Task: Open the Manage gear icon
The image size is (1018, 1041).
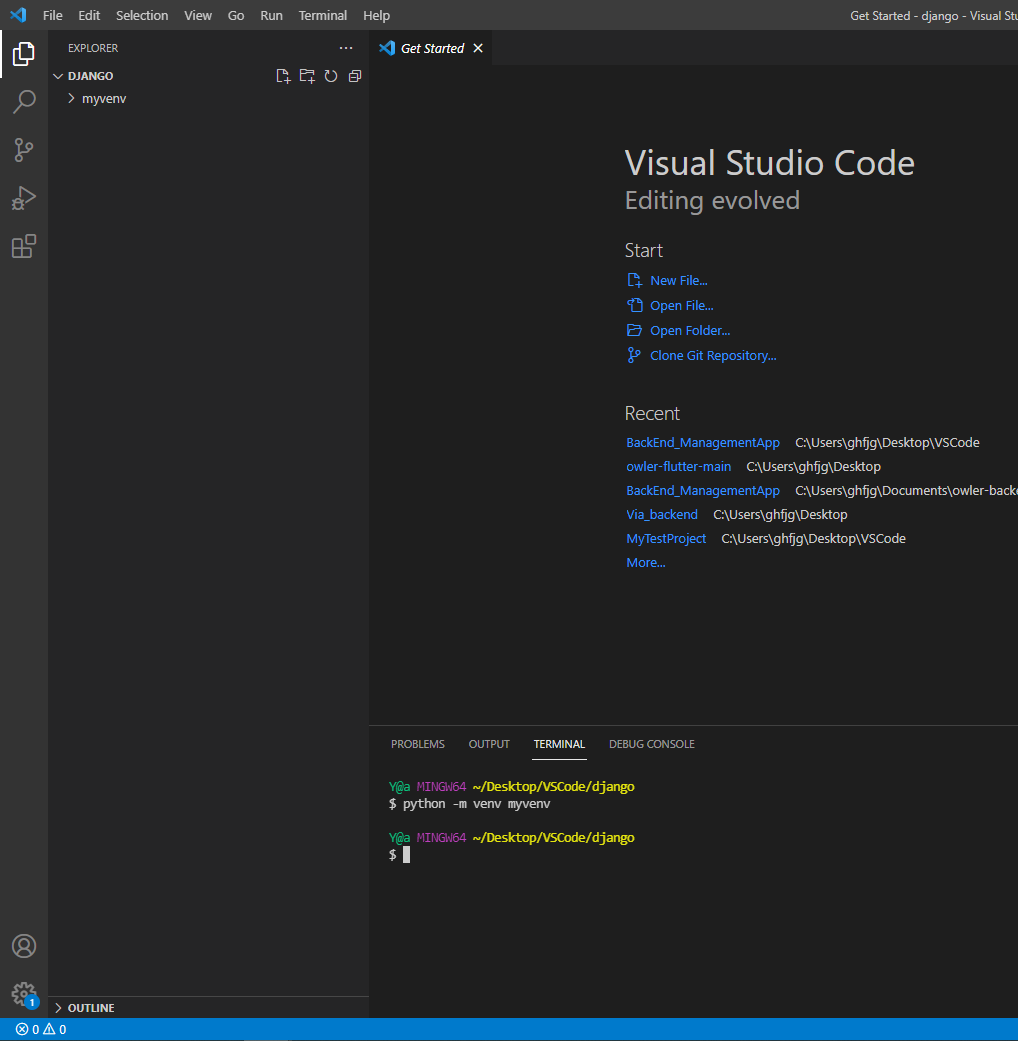Action: pyautogui.click(x=24, y=995)
